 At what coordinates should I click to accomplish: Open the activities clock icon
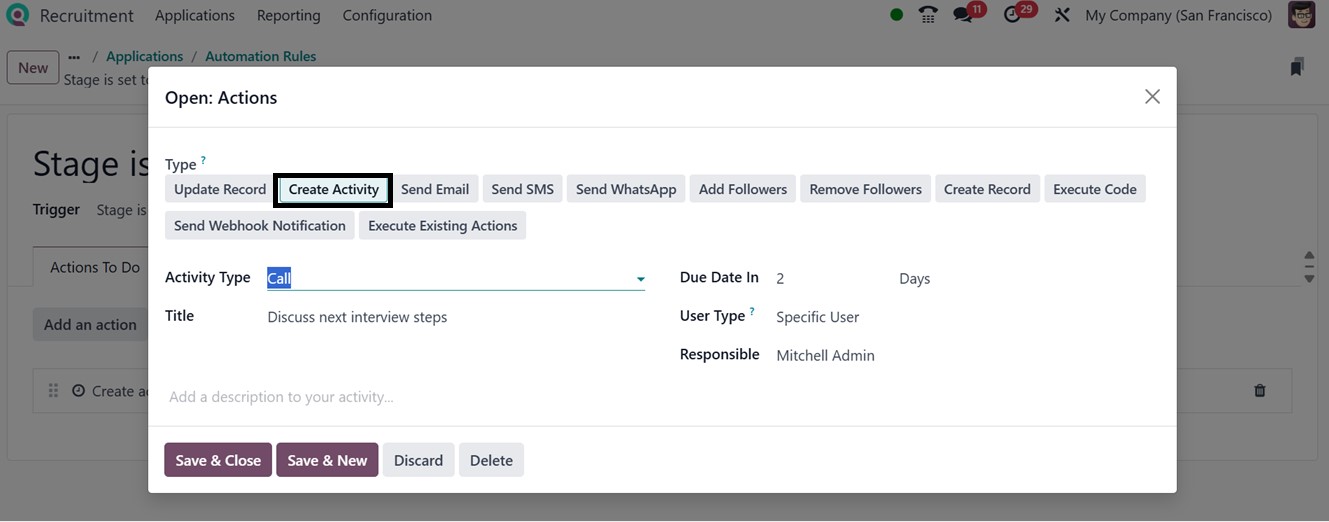pos(1014,15)
